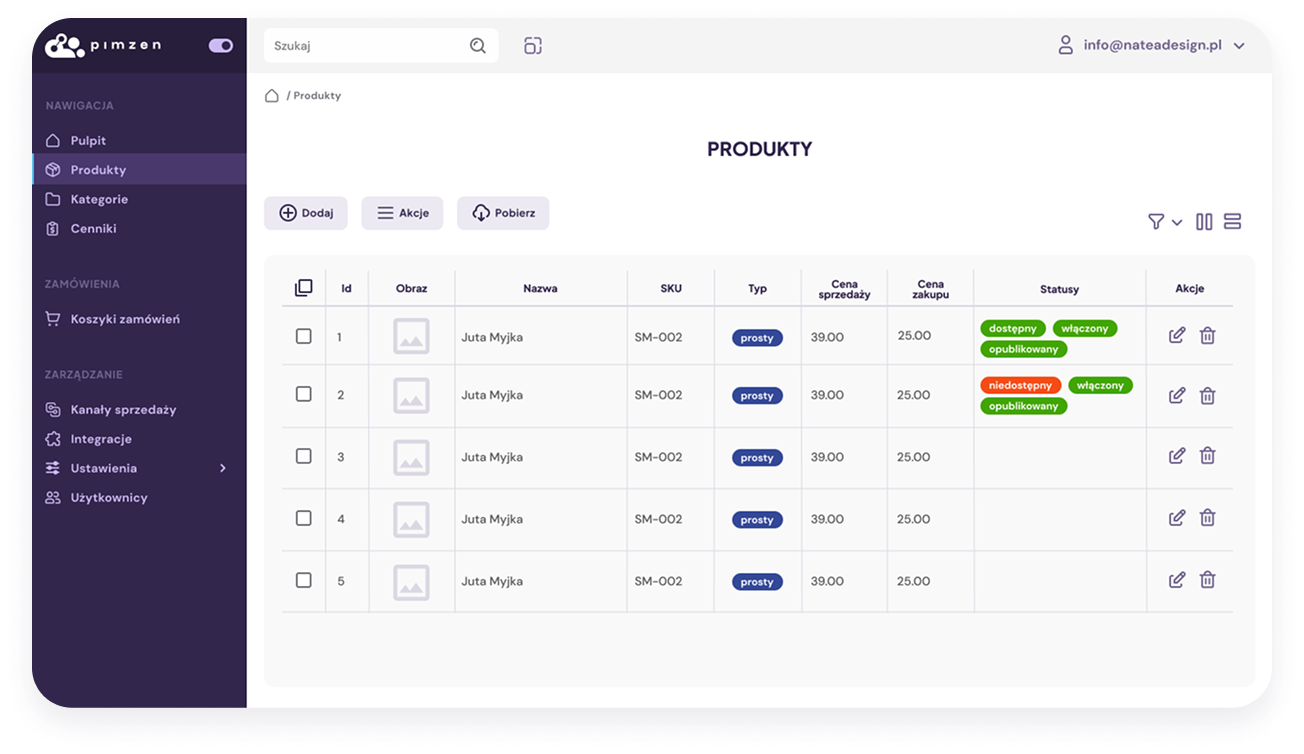Check the checkbox for product Id 3

coord(304,456)
